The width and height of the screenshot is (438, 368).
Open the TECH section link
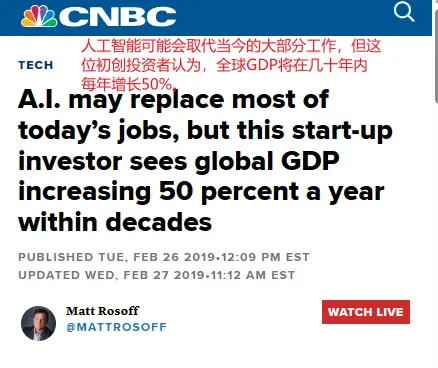point(36,65)
